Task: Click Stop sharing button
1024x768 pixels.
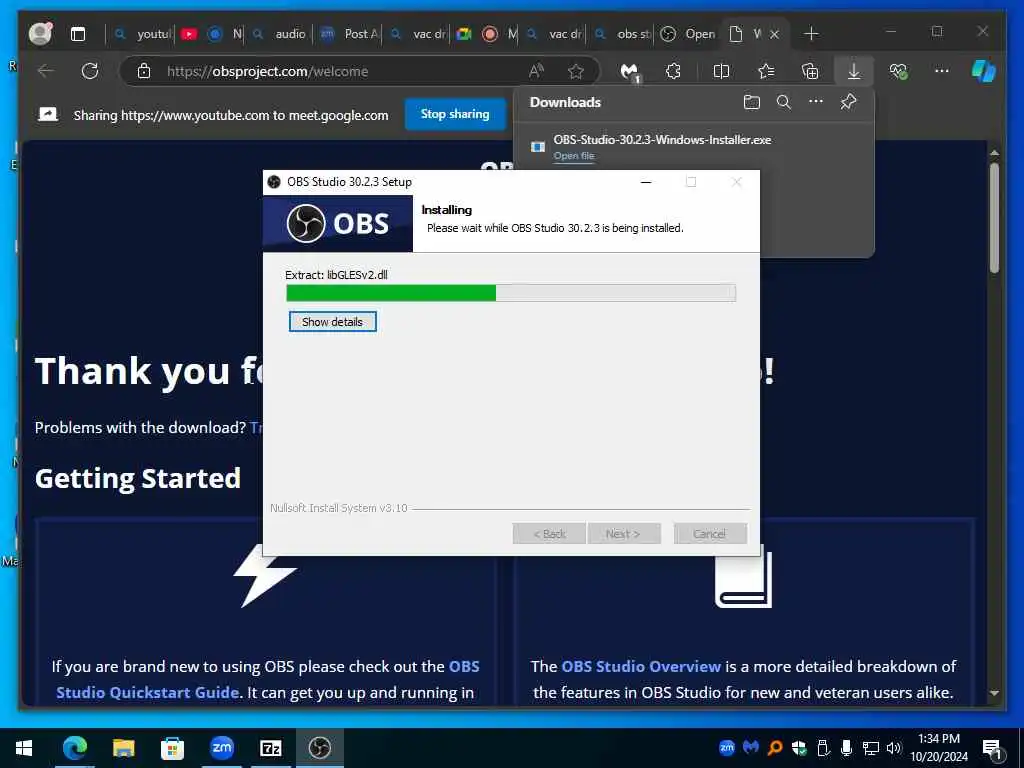Action: coord(455,114)
